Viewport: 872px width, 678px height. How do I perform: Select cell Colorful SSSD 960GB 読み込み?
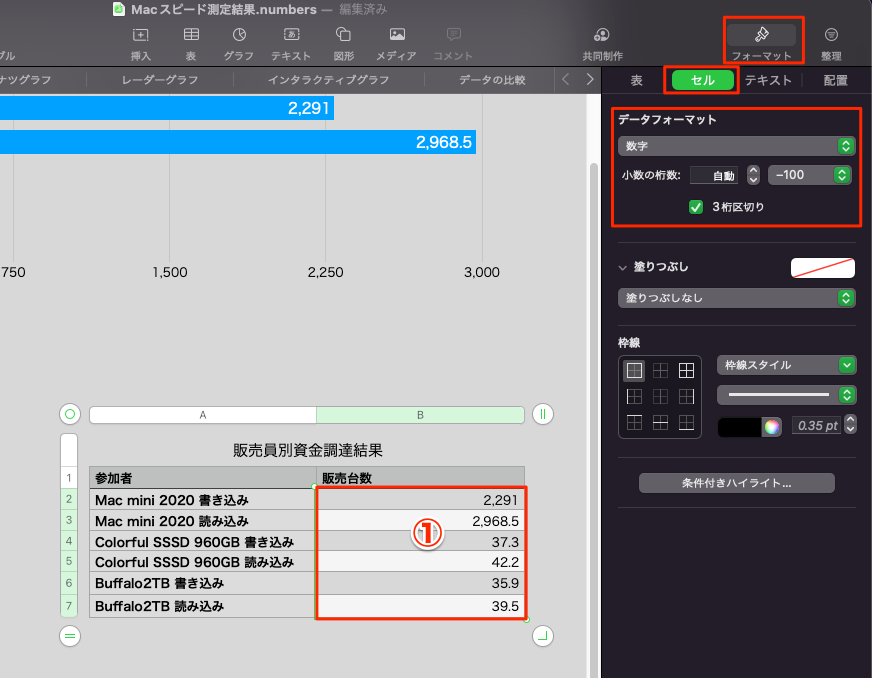203,562
